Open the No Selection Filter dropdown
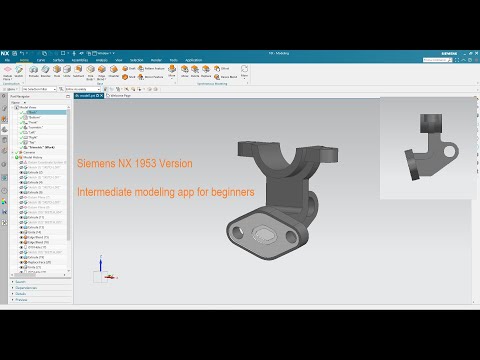Image resolution: width=480 pixels, height=360 pixels. point(39,89)
